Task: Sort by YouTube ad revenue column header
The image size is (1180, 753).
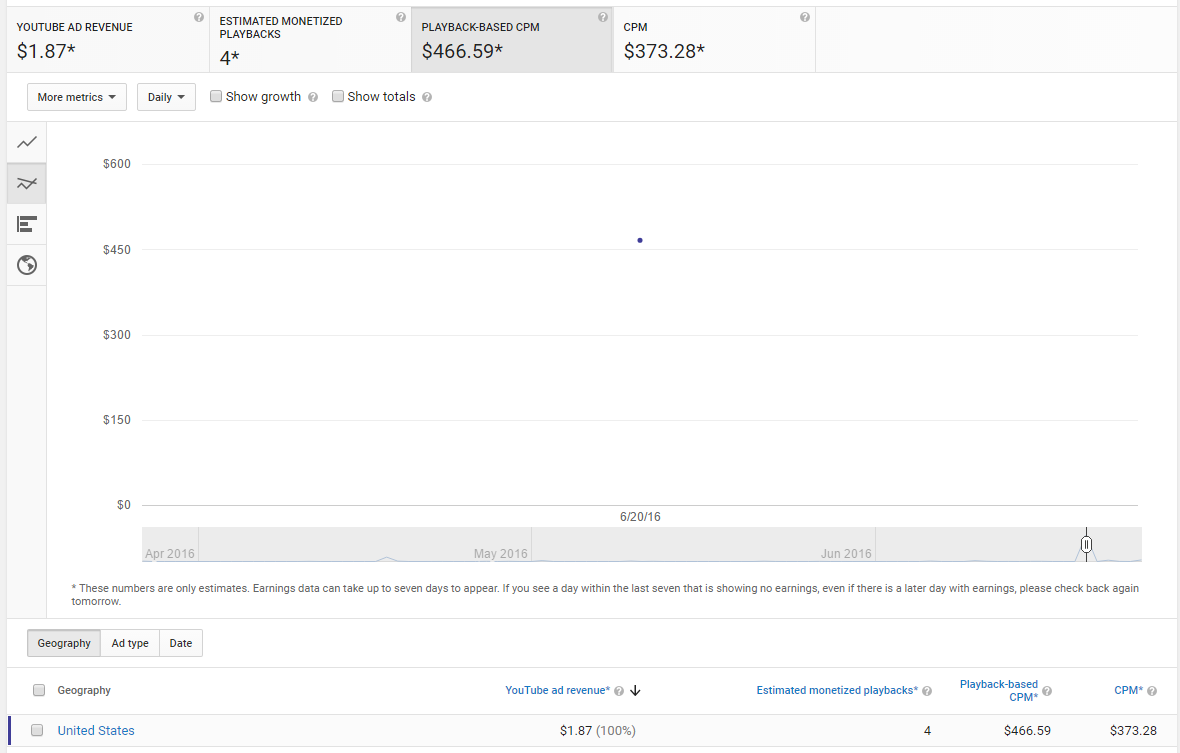Action: [x=557, y=690]
